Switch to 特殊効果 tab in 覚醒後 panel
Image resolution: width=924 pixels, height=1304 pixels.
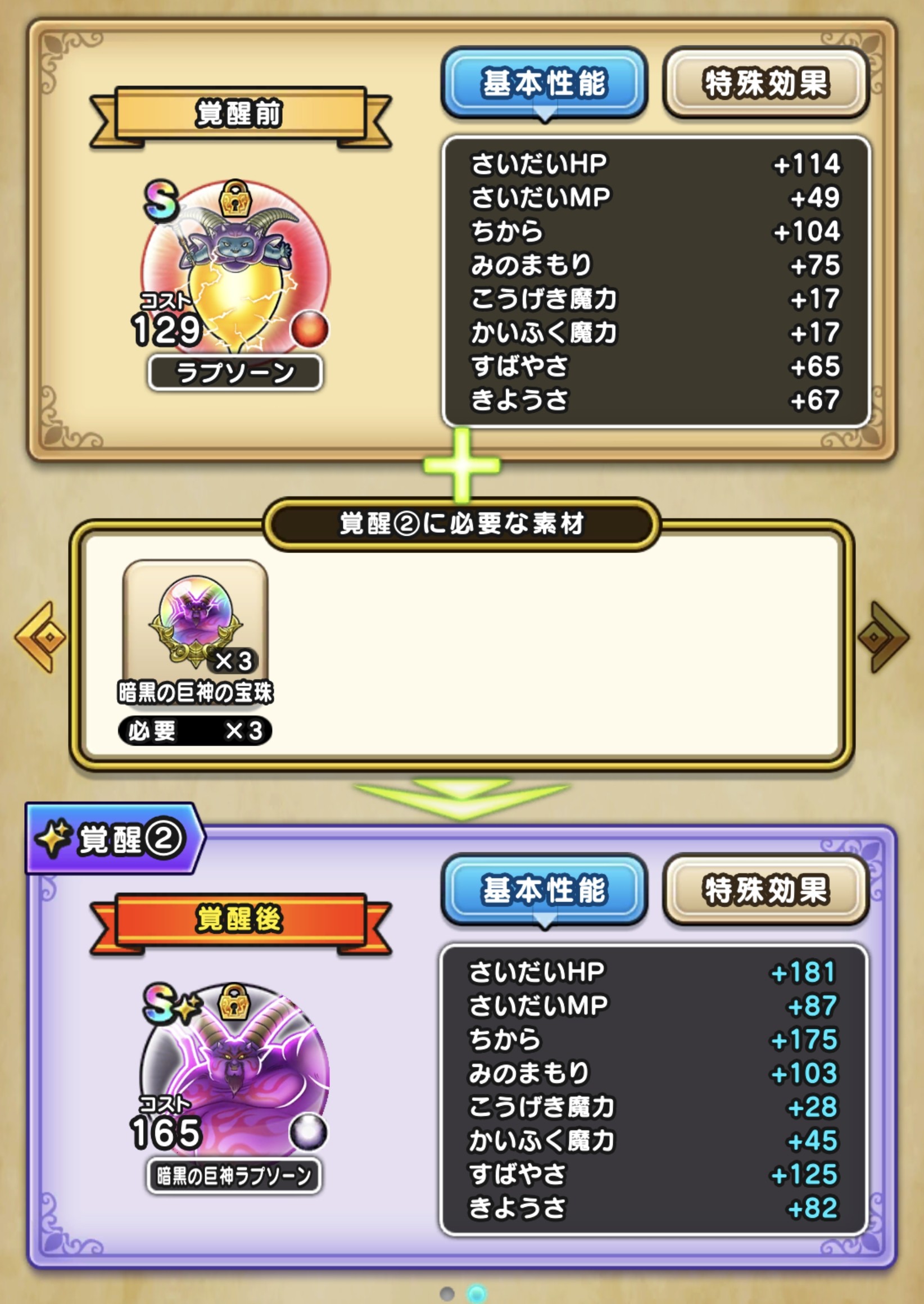(766, 890)
